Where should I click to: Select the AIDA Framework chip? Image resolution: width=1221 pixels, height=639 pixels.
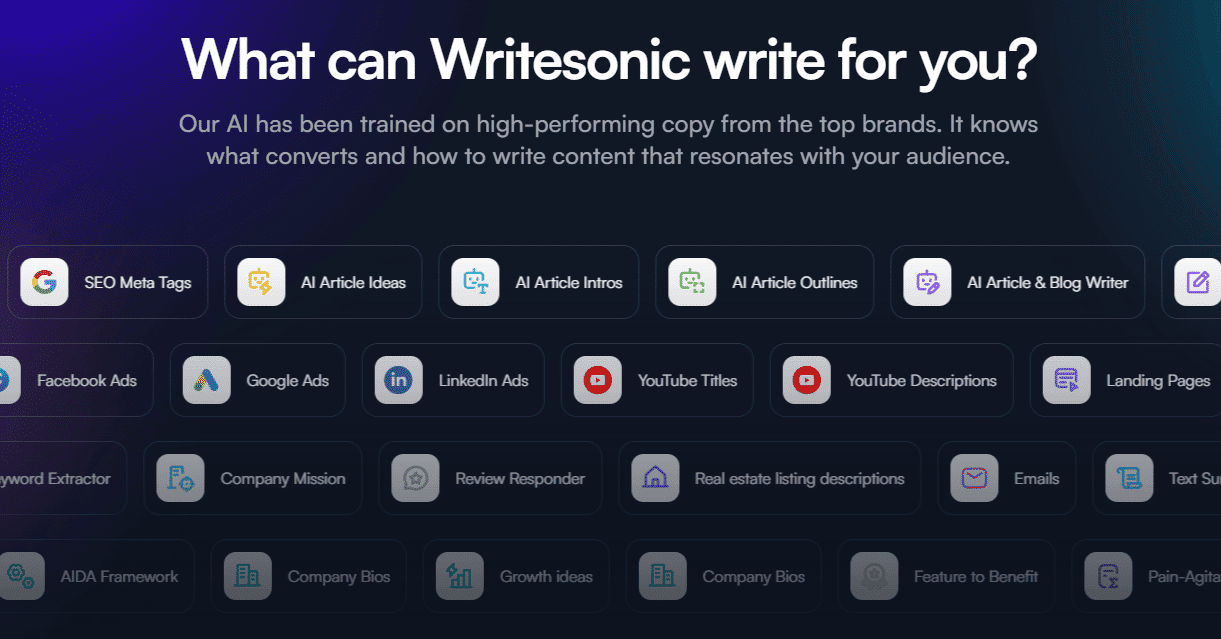(x=97, y=576)
